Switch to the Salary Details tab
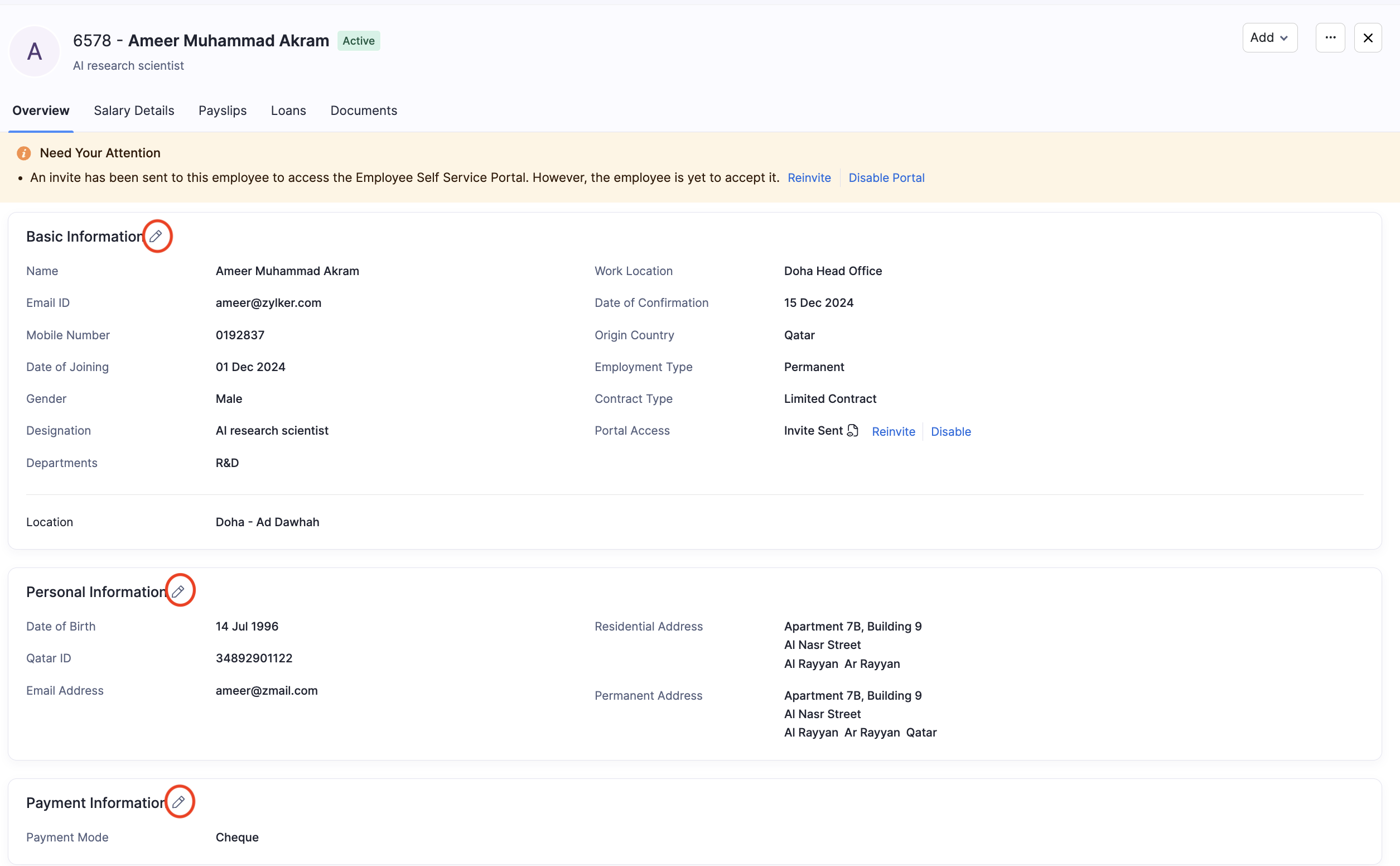The image size is (1400, 866). pos(134,110)
